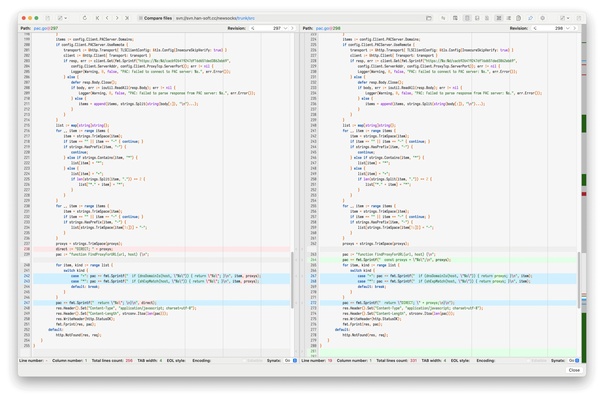Click the clipboard copy icon

pos(518,18)
